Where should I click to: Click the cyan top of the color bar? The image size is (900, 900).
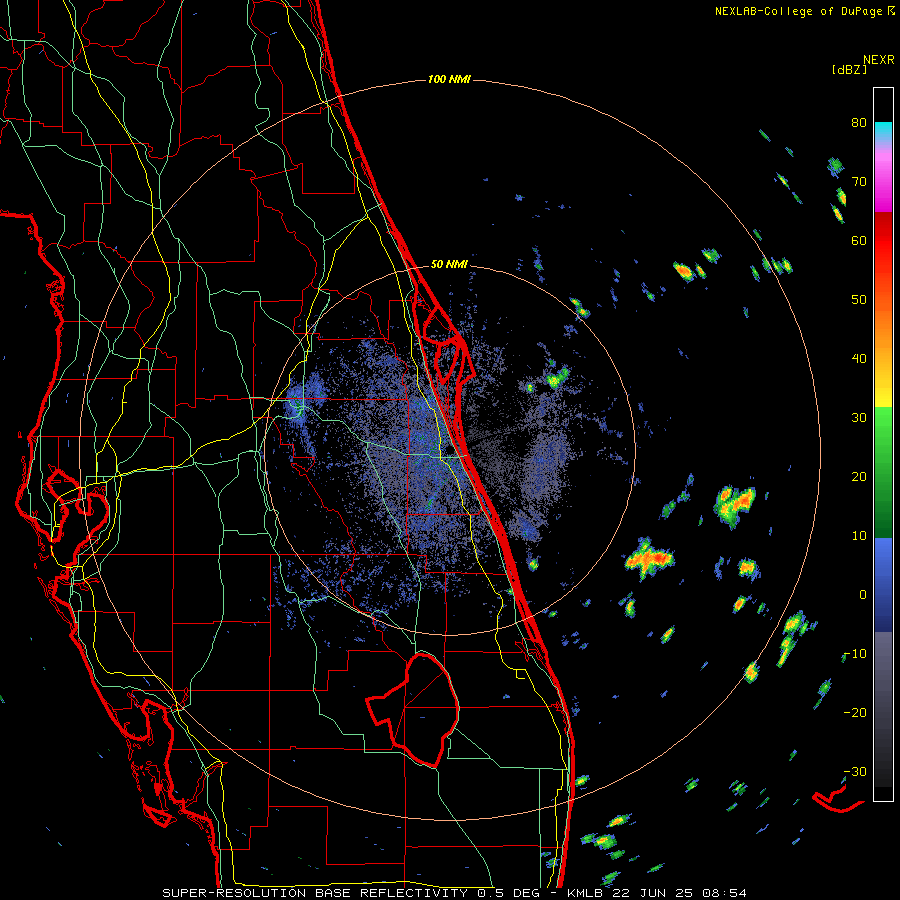point(883,131)
